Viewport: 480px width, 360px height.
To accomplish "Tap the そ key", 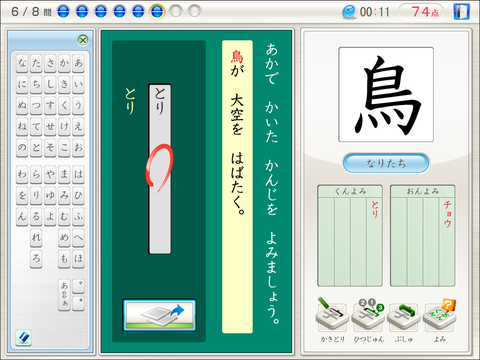I will [x=50, y=147].
